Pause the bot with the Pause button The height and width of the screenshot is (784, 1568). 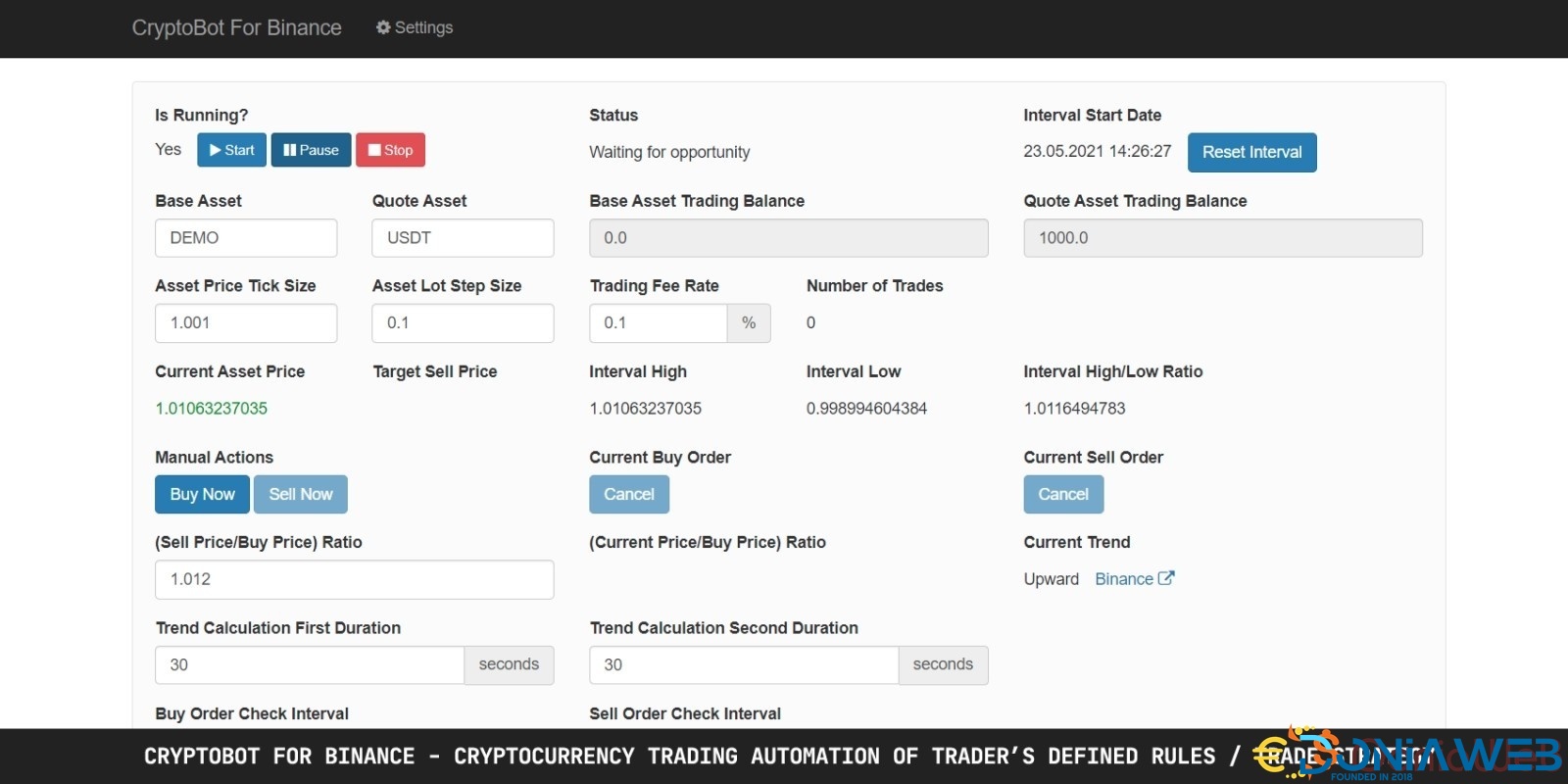coord(311,150)
